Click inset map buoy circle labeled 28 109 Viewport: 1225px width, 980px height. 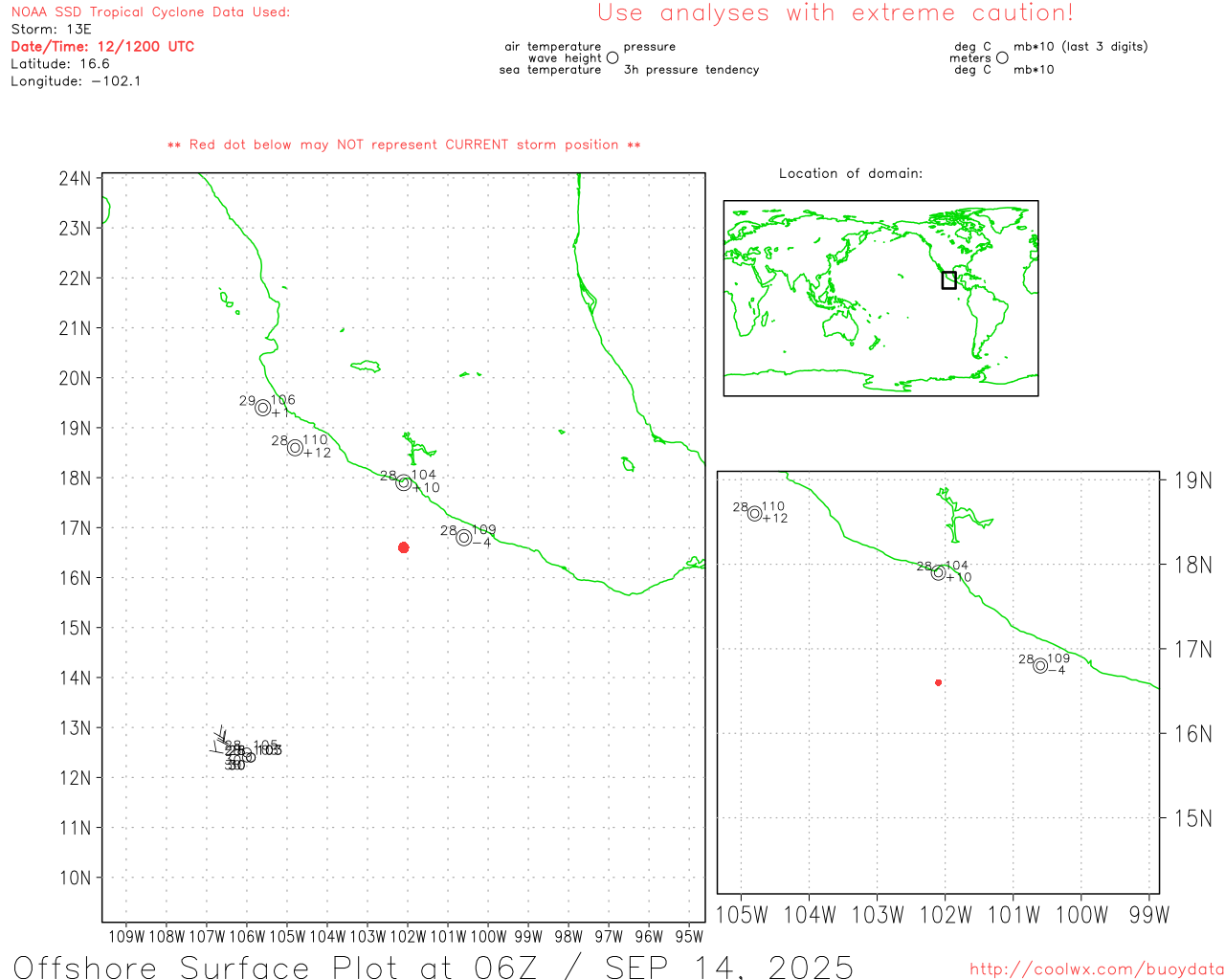[1040, 666]
